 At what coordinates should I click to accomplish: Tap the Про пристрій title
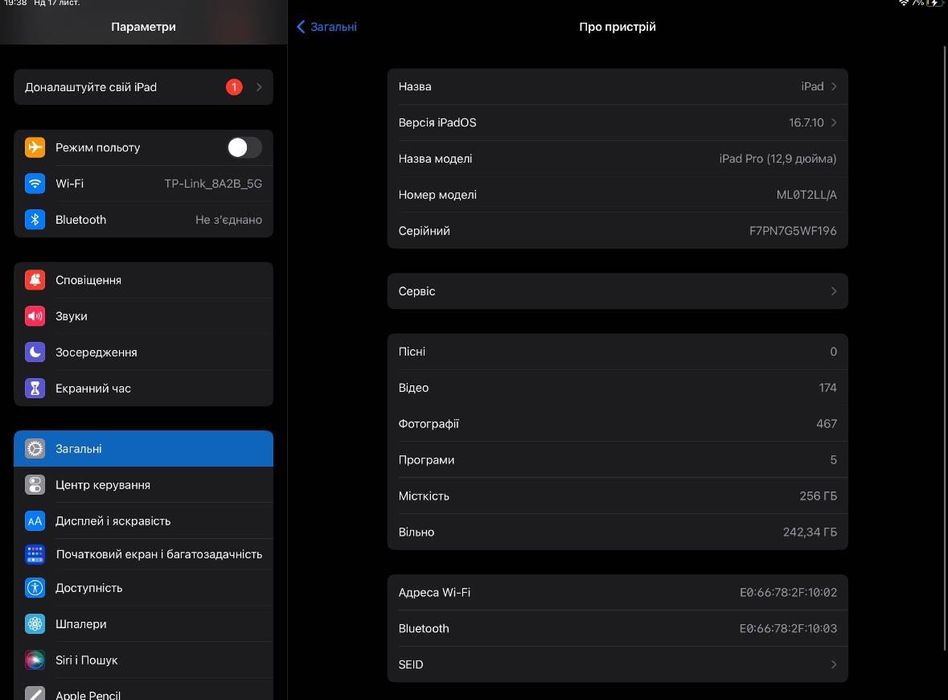pos(617,27)
